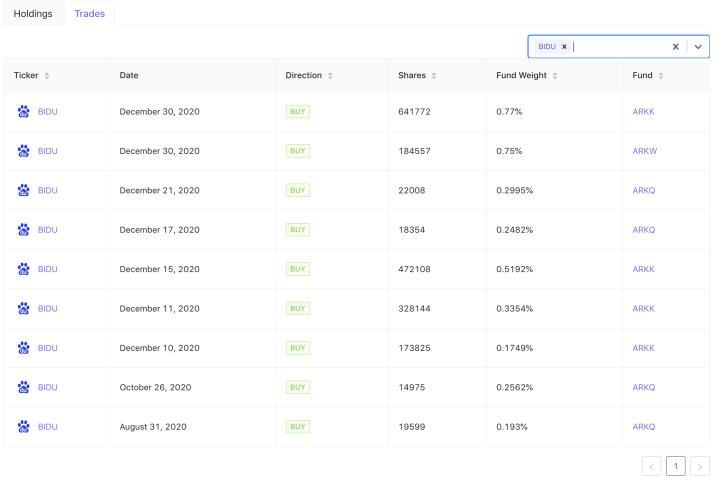The width and height of the screenshot is (720, 483).
Task: Open BIDU link in 184557 shares row
Action: click(48, 151)
